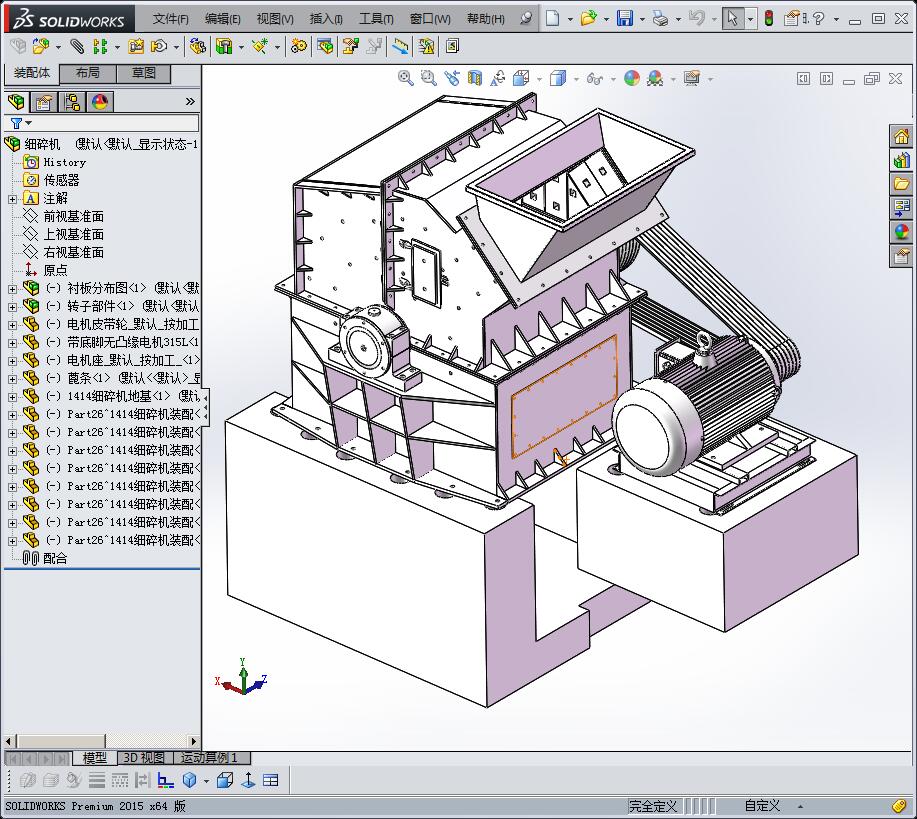
Task: Switch to the ConfigurationManager tab icon
Action: (71, 102)
